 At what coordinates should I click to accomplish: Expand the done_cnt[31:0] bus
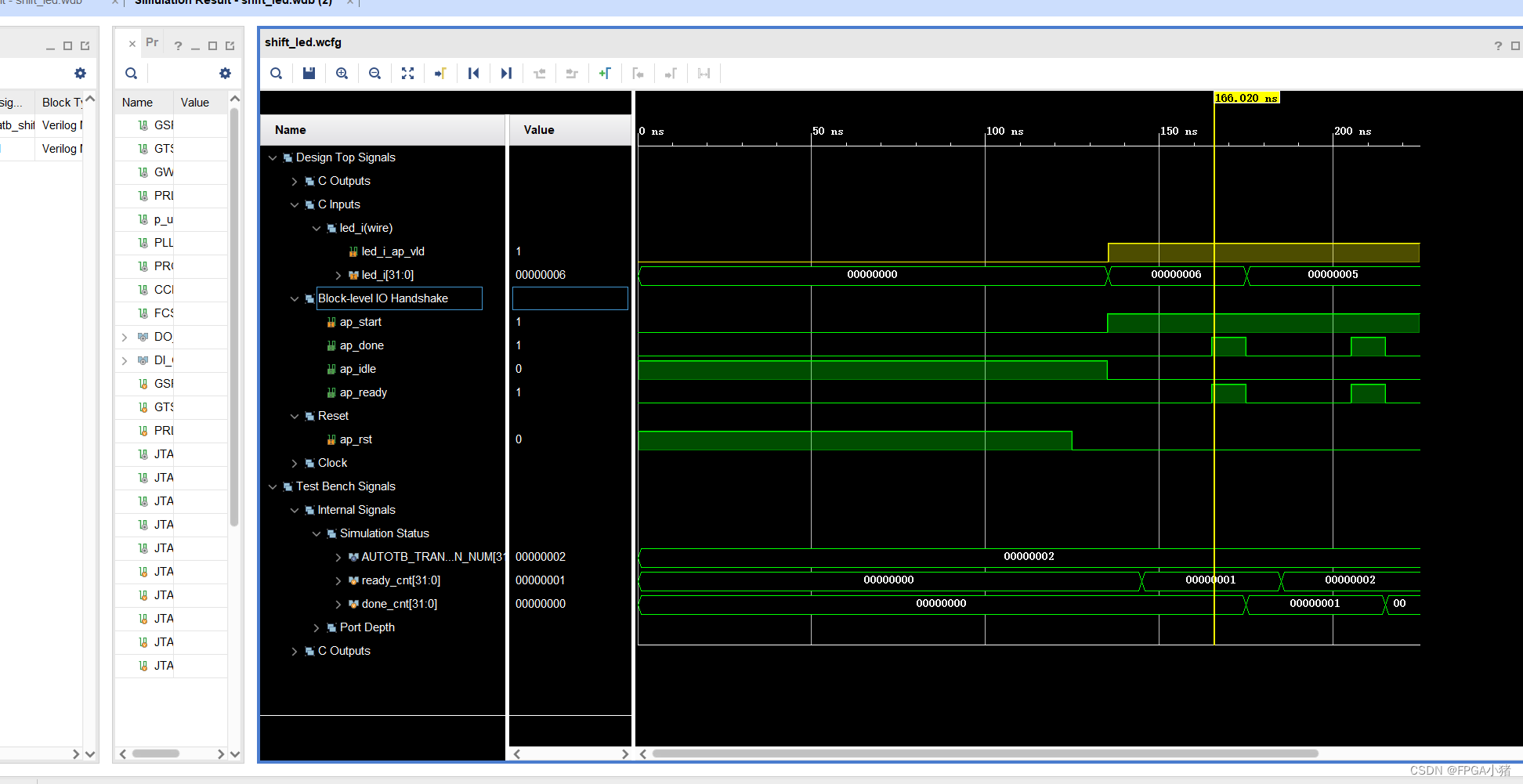(x=338, y=604)
